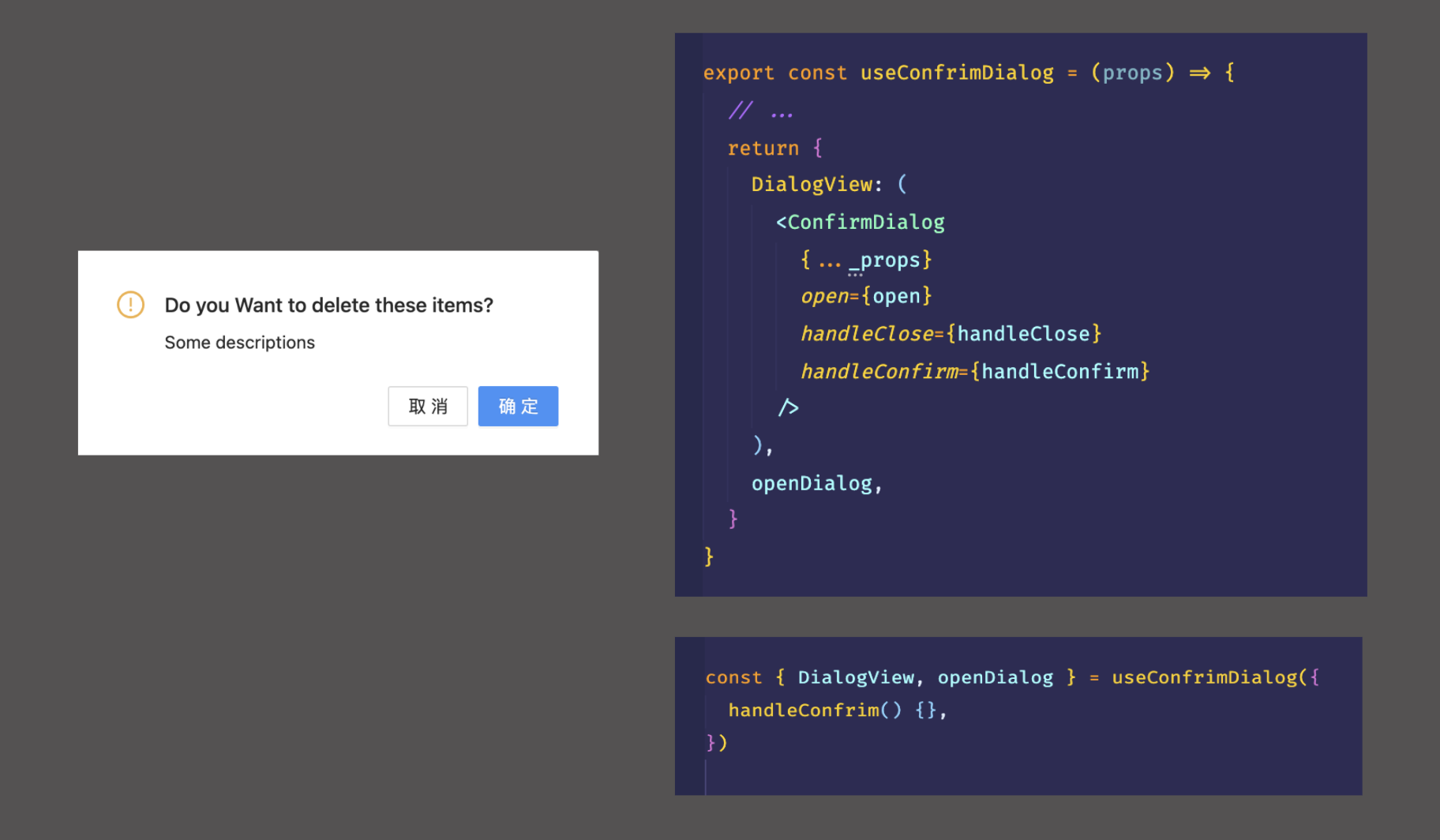Click the 'DialogView: (' code line
The height and width of the screenshot is (840, 1440).
[x=829, y=184]
